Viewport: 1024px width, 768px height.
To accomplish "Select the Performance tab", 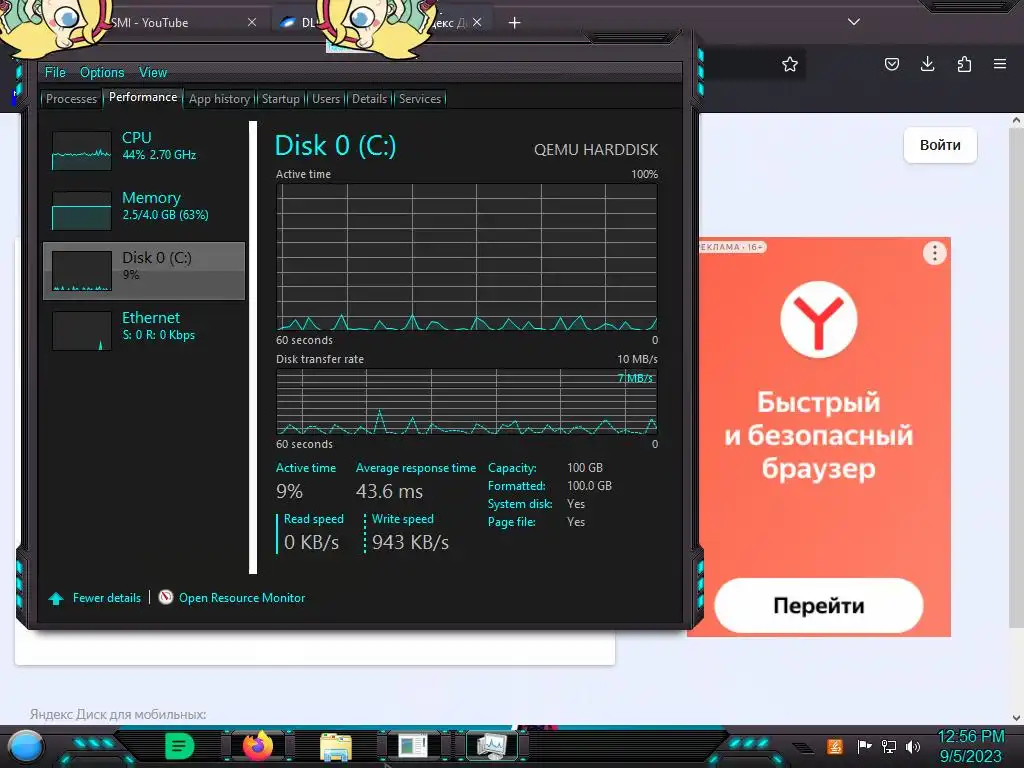I will coord(143,97).
